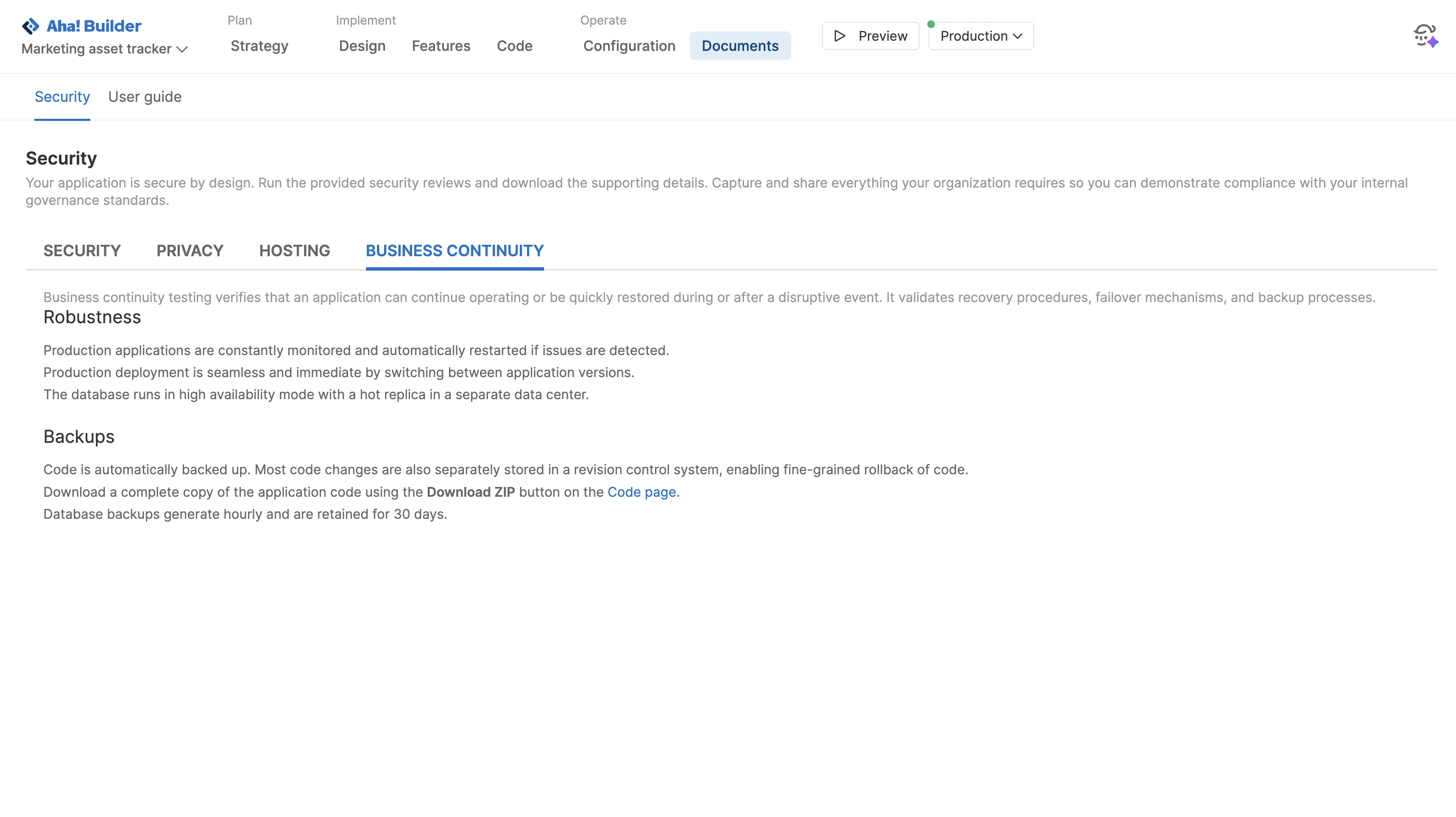Image resolution: width=1456 pixels, height=817 pixels.
Task: Open the Production environment dropdown
Action: tap(981, 36)
